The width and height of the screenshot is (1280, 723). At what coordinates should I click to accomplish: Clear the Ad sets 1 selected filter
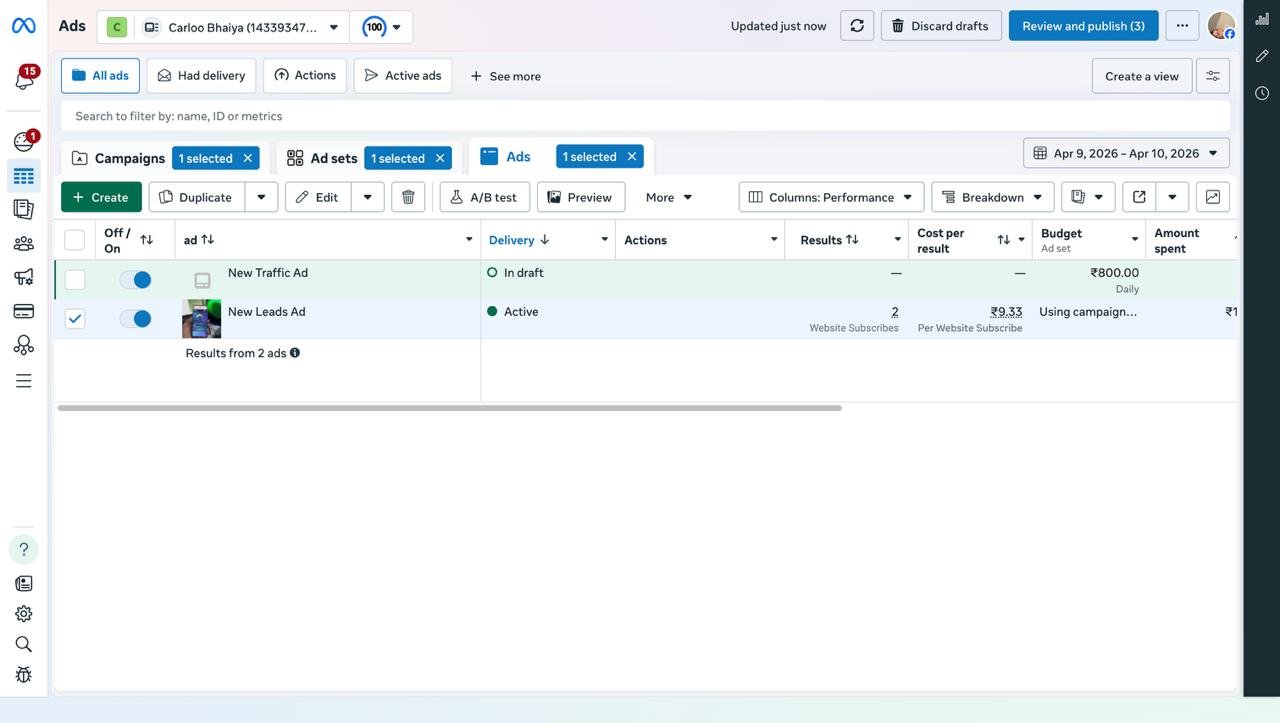coord(440,158)
